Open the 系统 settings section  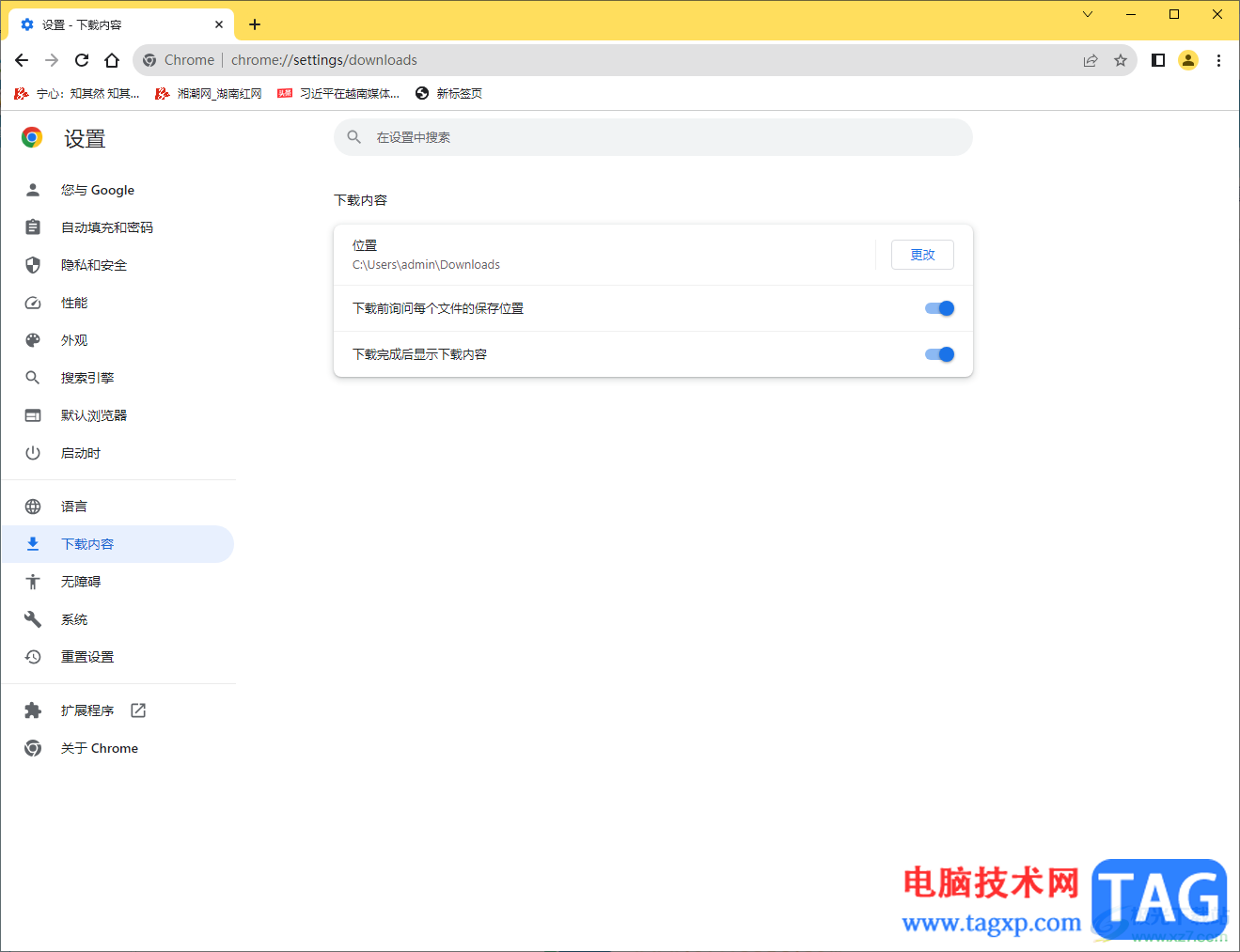(73, 618)
